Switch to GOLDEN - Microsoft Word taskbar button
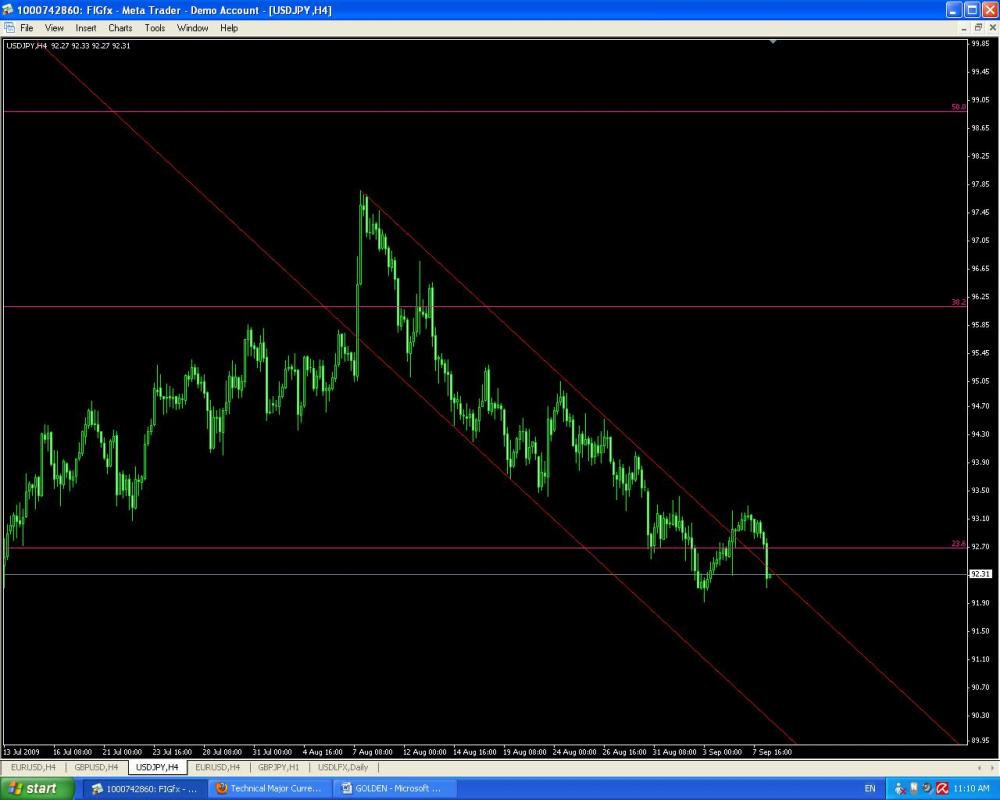 pos(395,789)
